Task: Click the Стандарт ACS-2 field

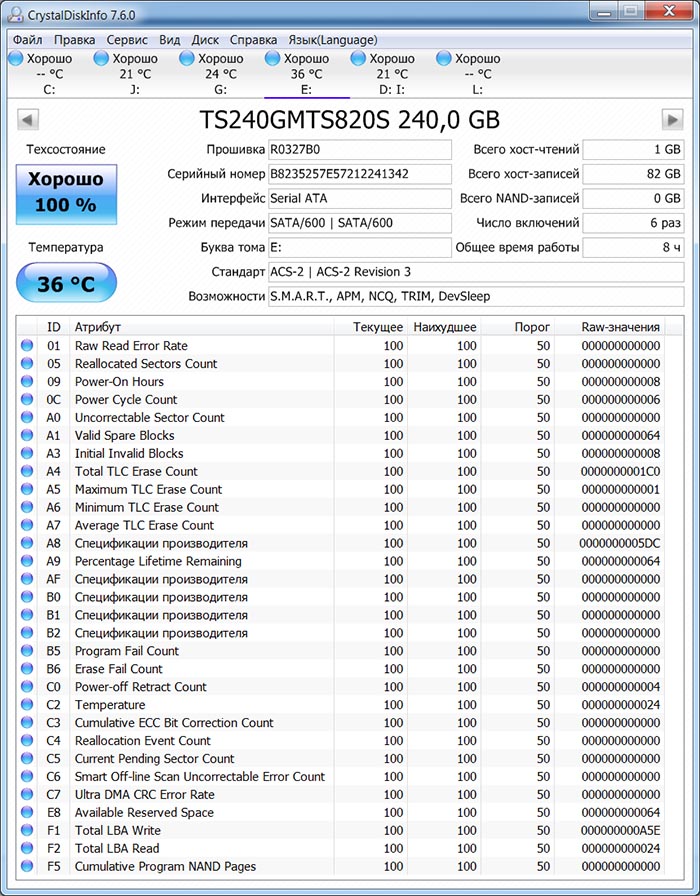Action: click(476, 272)
